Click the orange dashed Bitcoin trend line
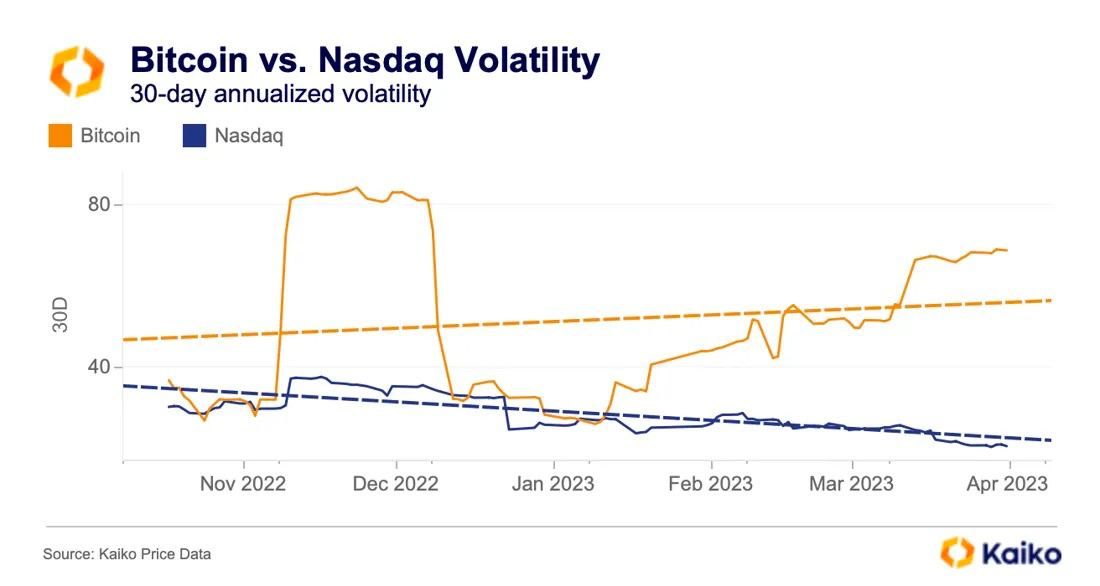 tap(588, 320)
